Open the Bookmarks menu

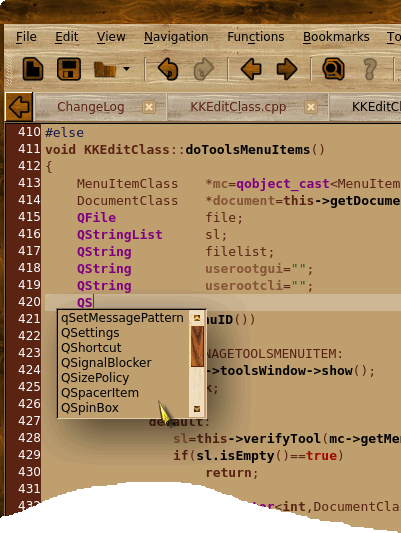336,37
